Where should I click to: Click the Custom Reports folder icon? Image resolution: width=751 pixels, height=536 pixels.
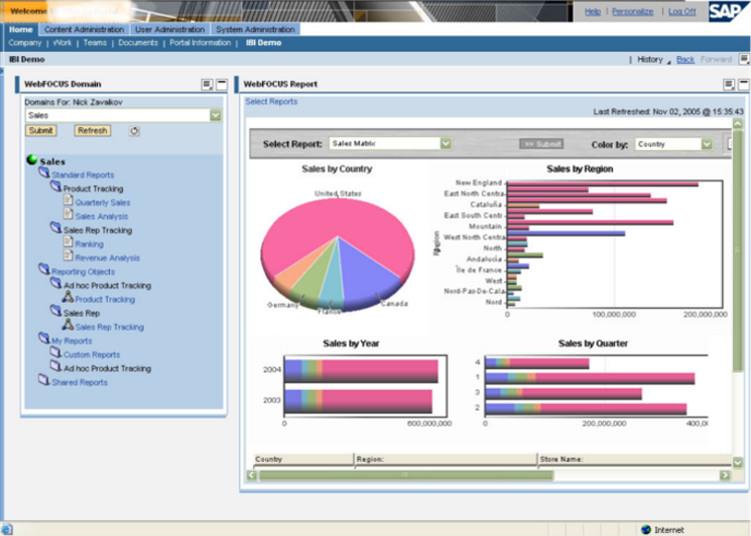56,353
